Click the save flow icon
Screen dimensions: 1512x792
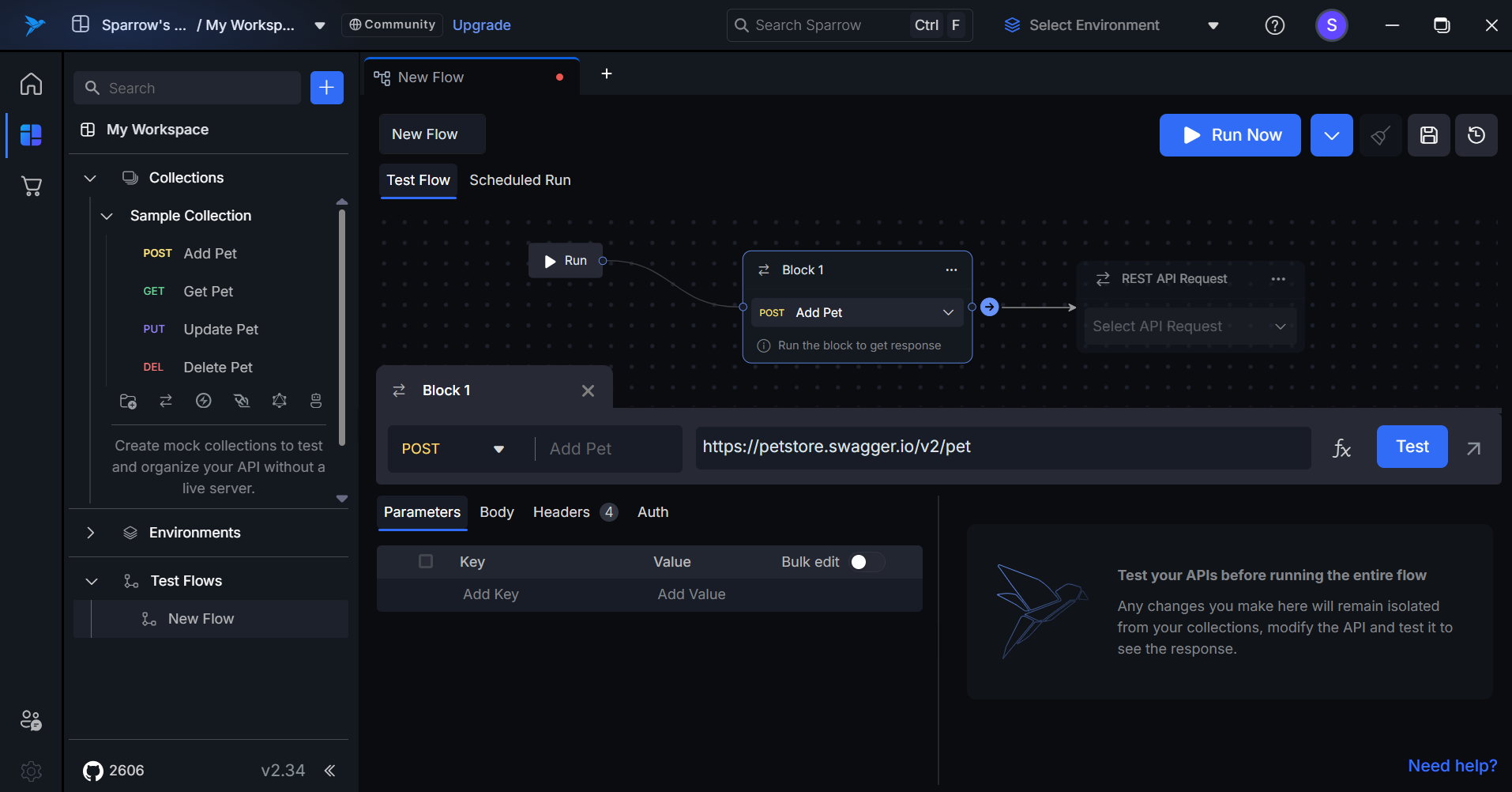(1428, 135)
